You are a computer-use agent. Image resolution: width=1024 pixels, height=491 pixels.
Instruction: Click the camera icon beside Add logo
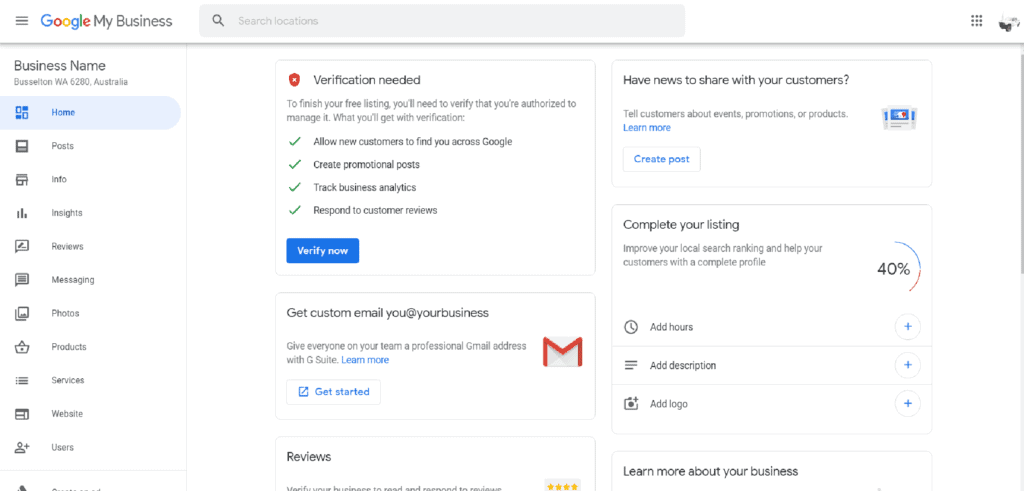pos(631,404)
